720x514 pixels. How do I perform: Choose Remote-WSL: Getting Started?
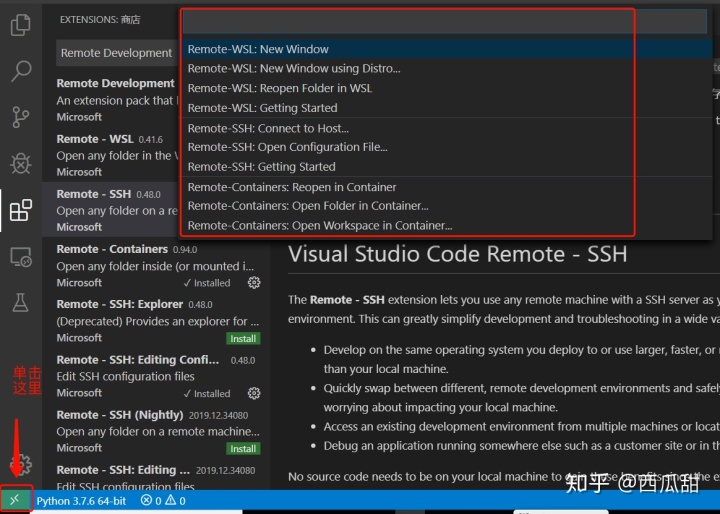click(447, 108)
